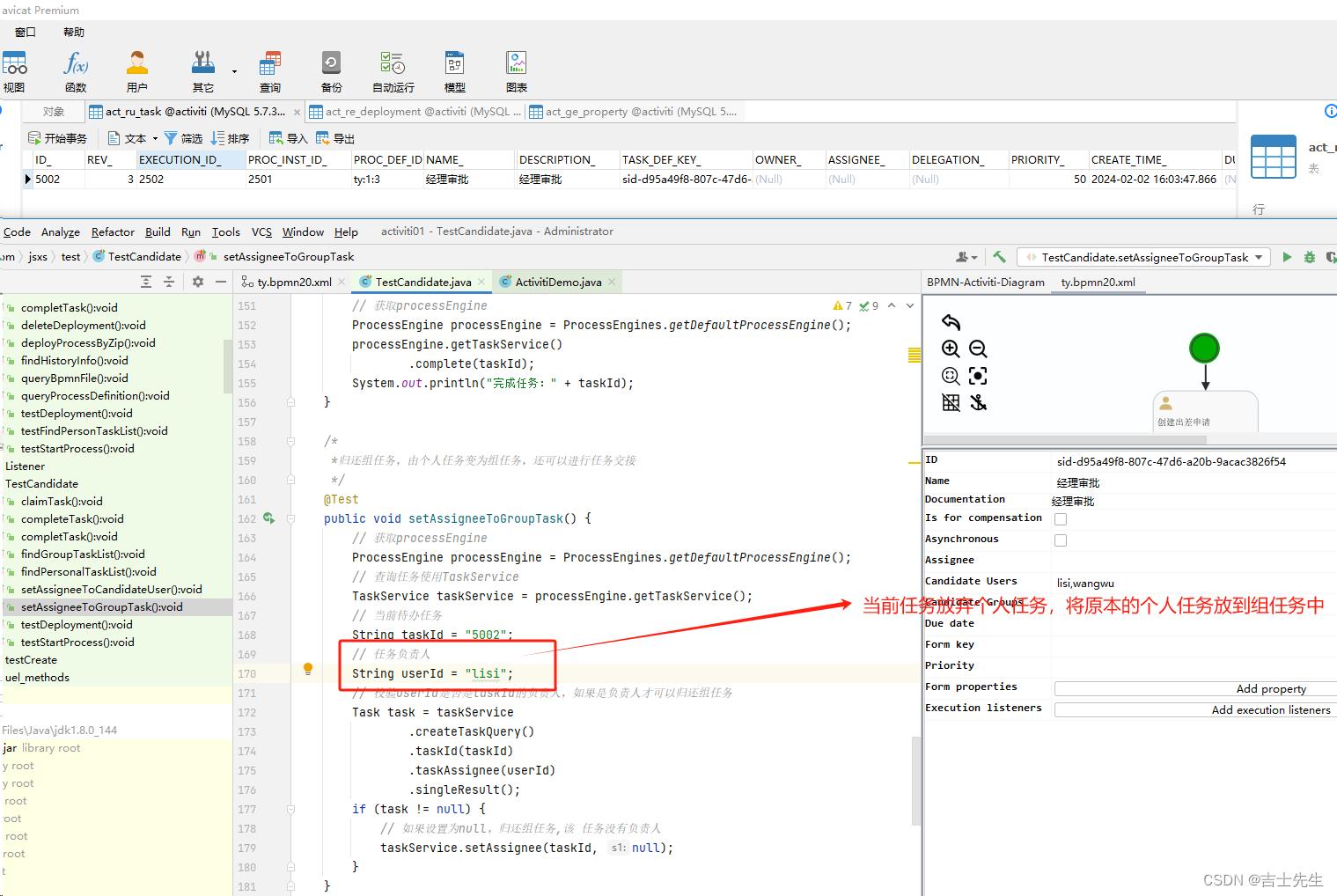Jump to previous highlighted problem arrow
The image size is (1337, 896).
892,305
